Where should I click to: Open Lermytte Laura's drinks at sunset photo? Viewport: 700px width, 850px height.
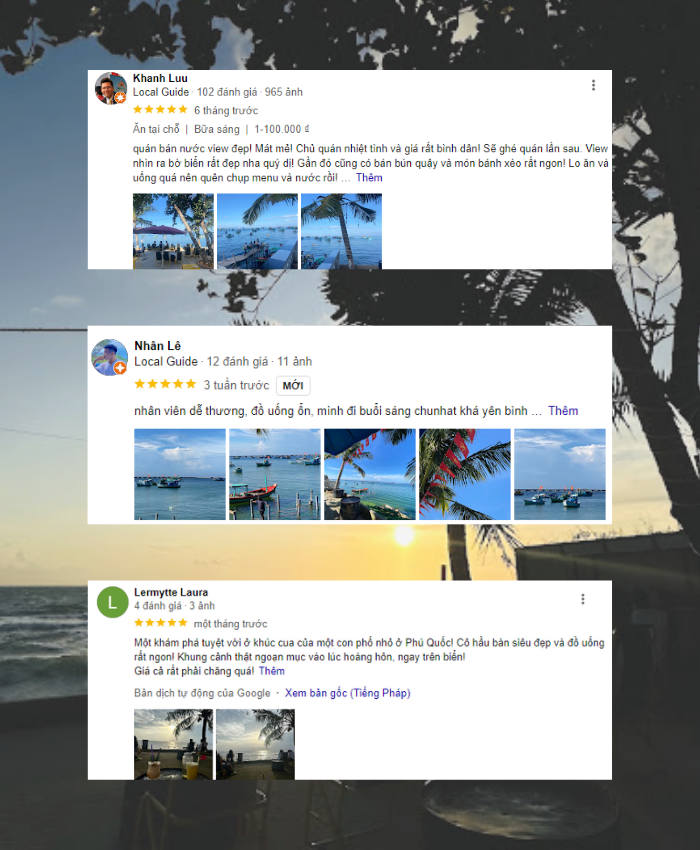click(174, 744)
